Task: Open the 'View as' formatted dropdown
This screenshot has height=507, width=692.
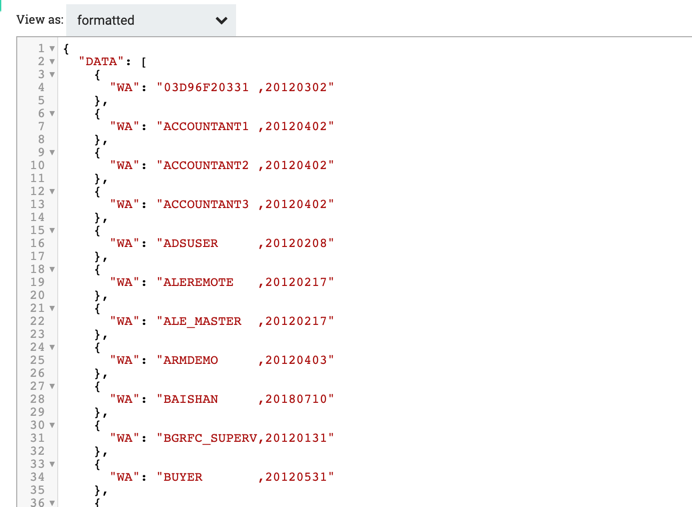Action: pos(156,20)
